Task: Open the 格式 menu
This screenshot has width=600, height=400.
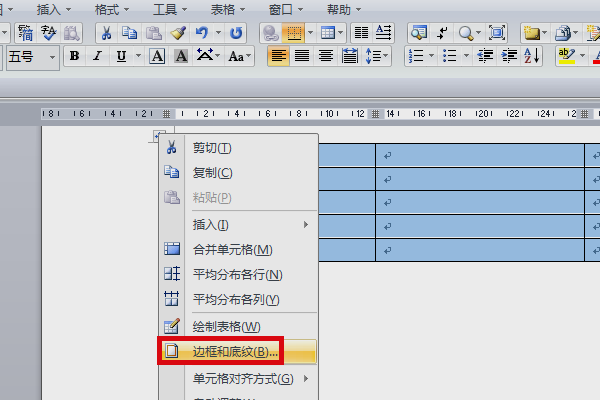Action: pos(112,10)
